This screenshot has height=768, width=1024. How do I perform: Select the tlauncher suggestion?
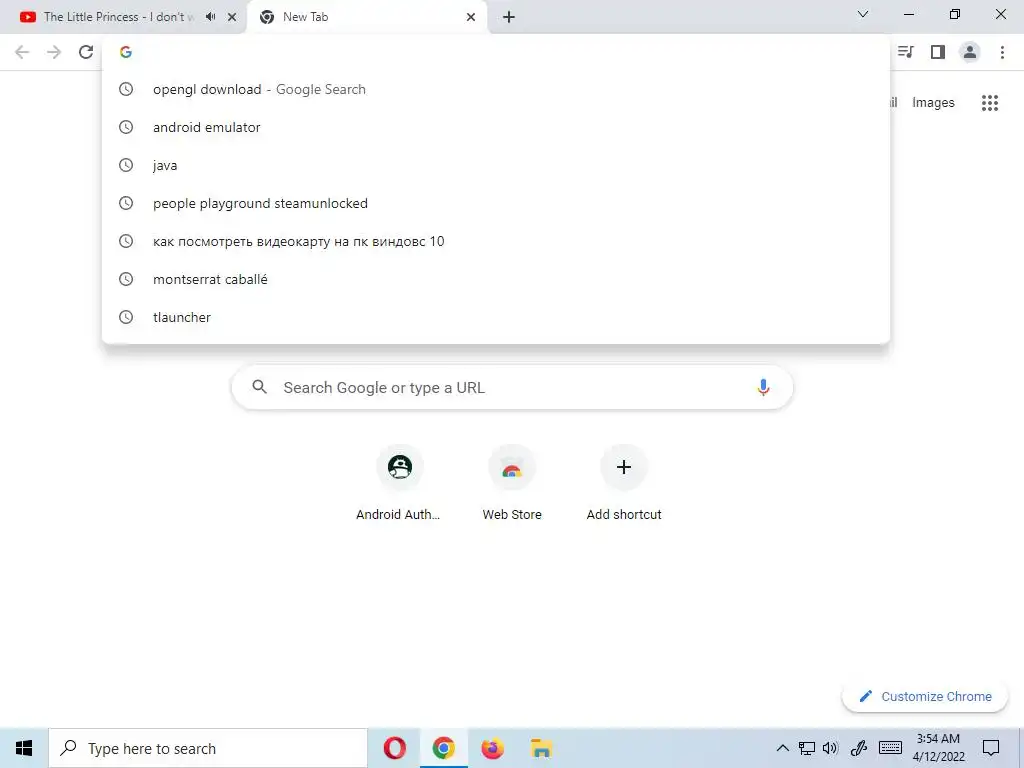[496, 317]
